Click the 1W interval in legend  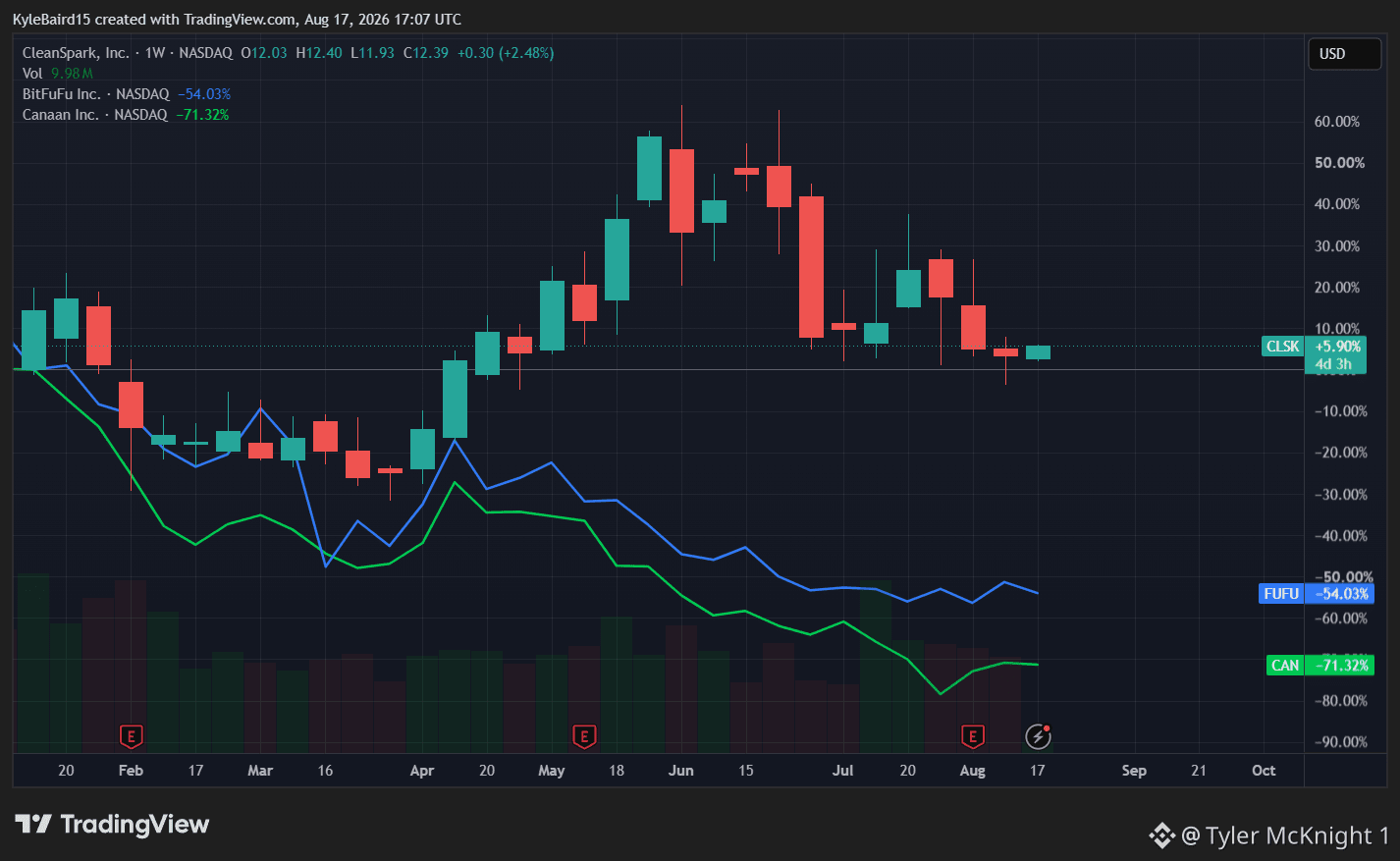click(155, 53)
